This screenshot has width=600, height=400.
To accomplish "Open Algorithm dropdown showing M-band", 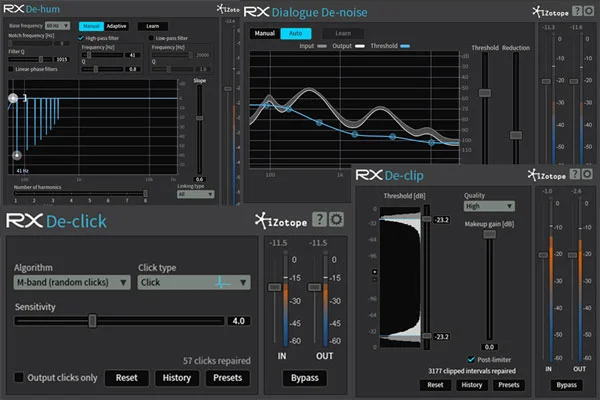I will click(72, 282).
